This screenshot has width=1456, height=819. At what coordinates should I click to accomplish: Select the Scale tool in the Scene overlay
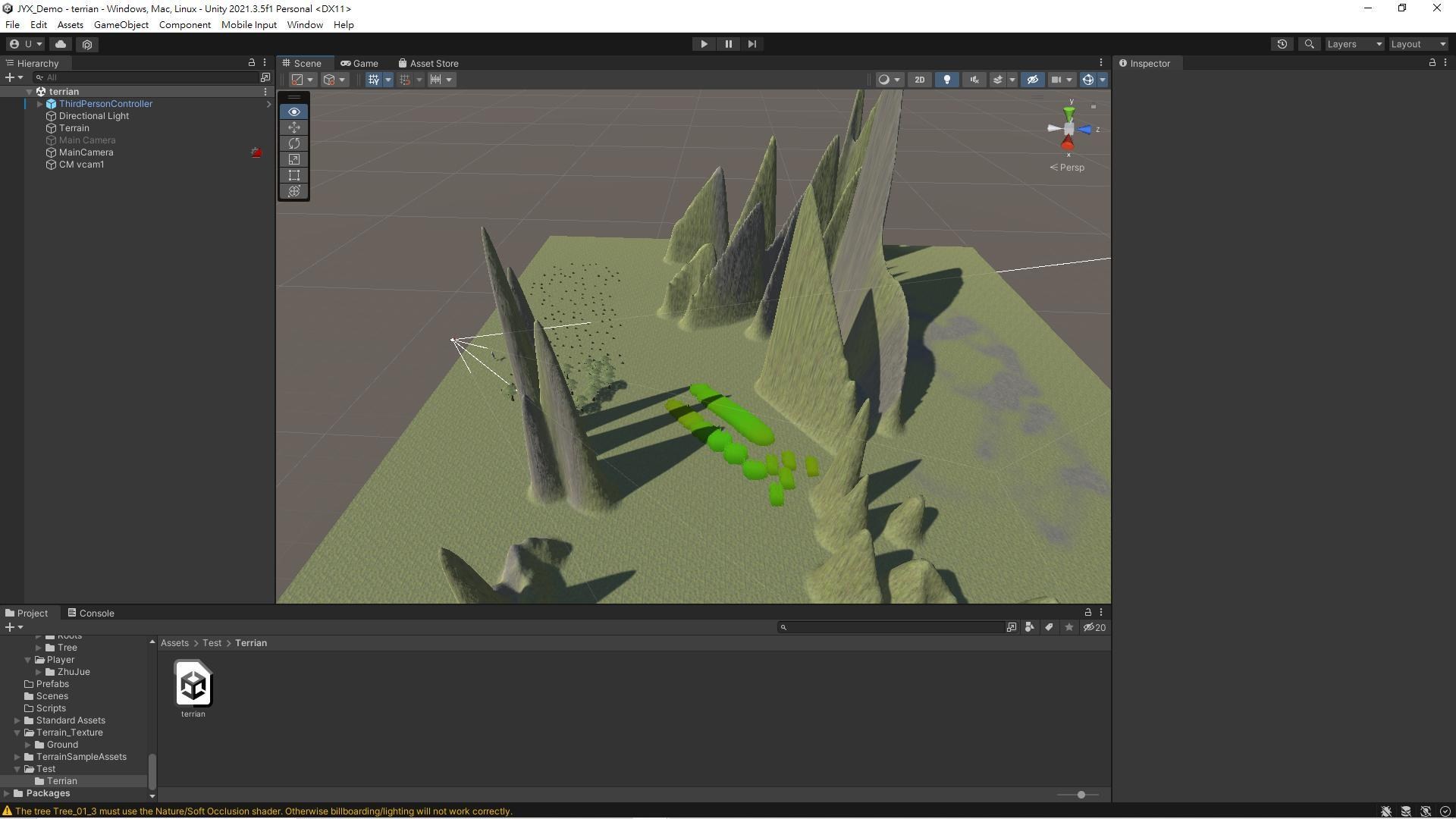pyautogui.click(x=293, y=159)
